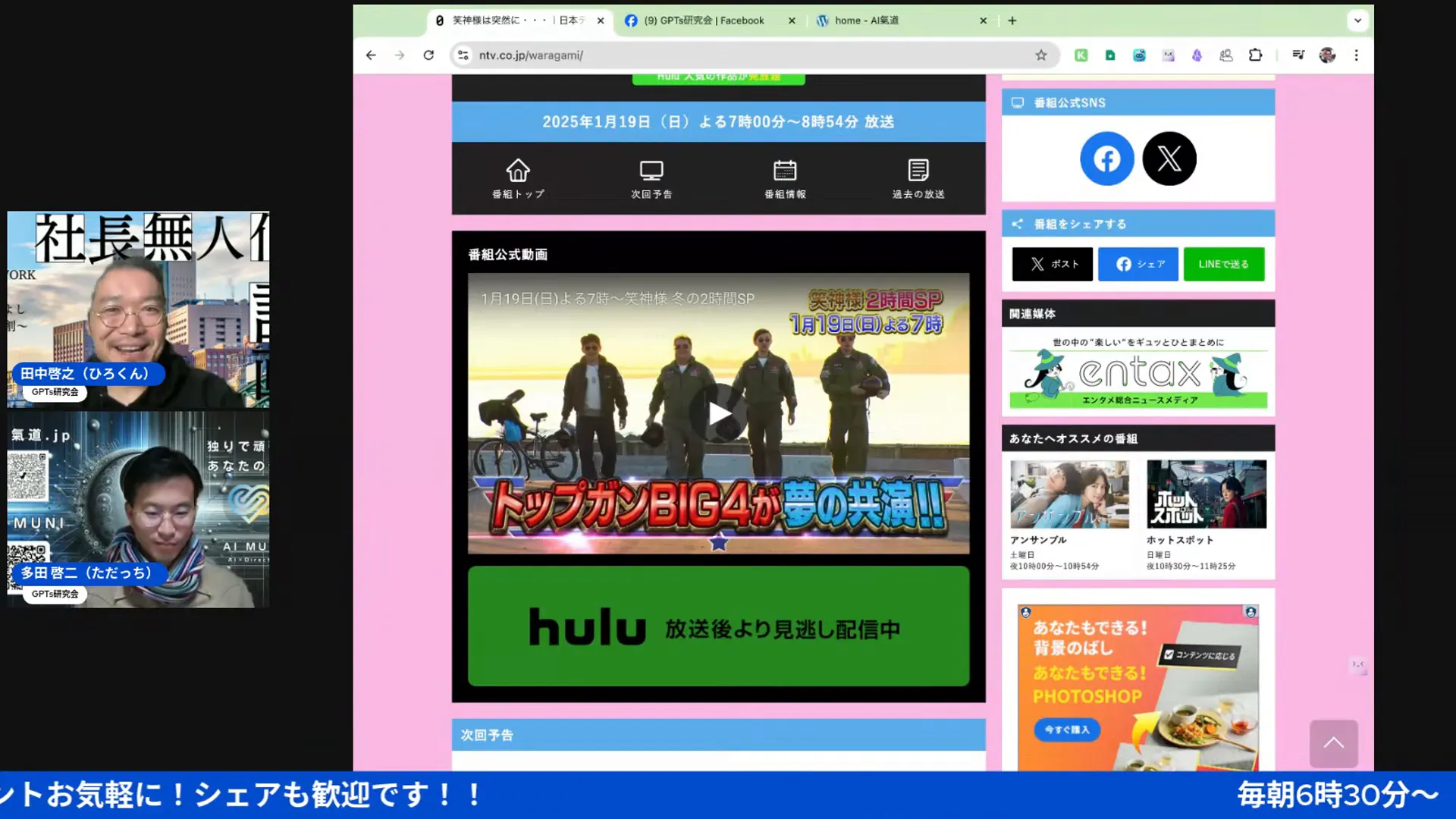Open the hulu 見逃し配信中 banner
Image resolution: width=1456 pixels, height=819 pixels.
tap(719, 626)
